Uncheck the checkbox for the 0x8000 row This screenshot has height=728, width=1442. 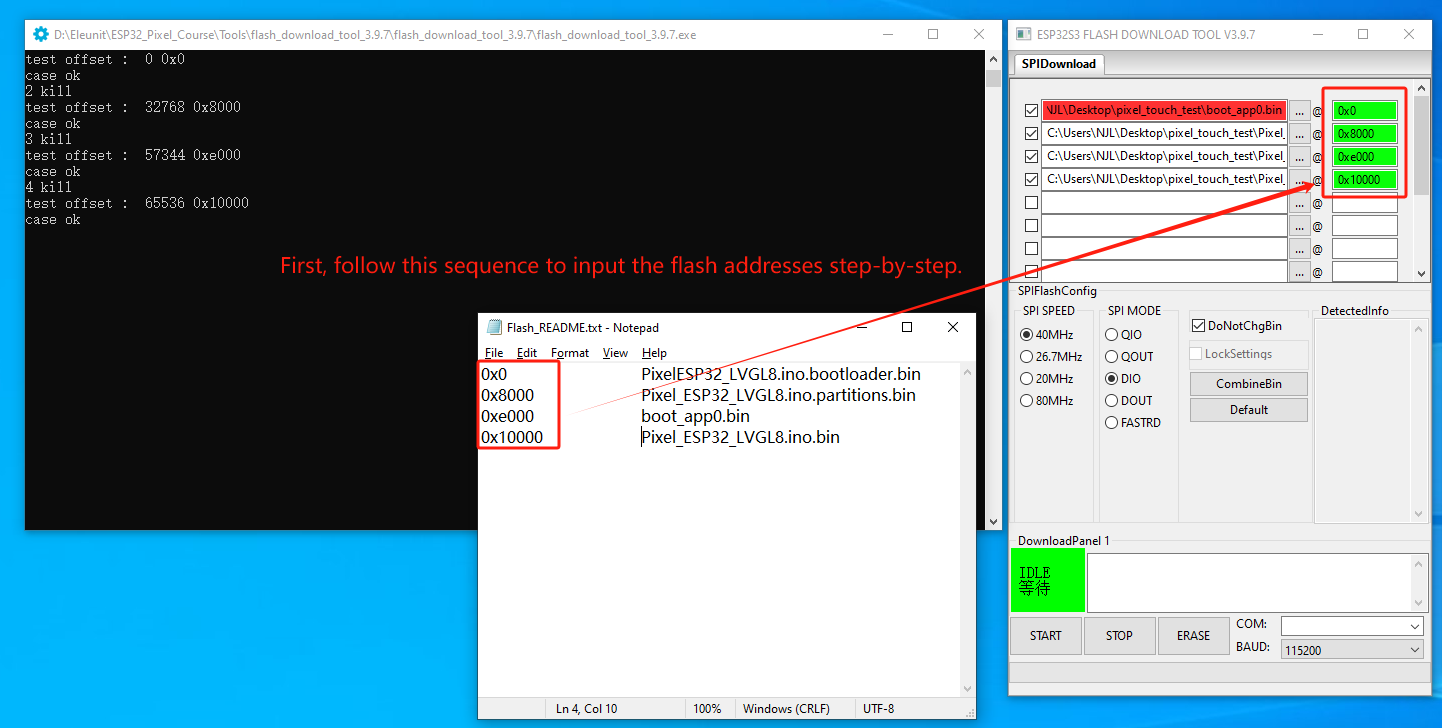click(1031, 133)
